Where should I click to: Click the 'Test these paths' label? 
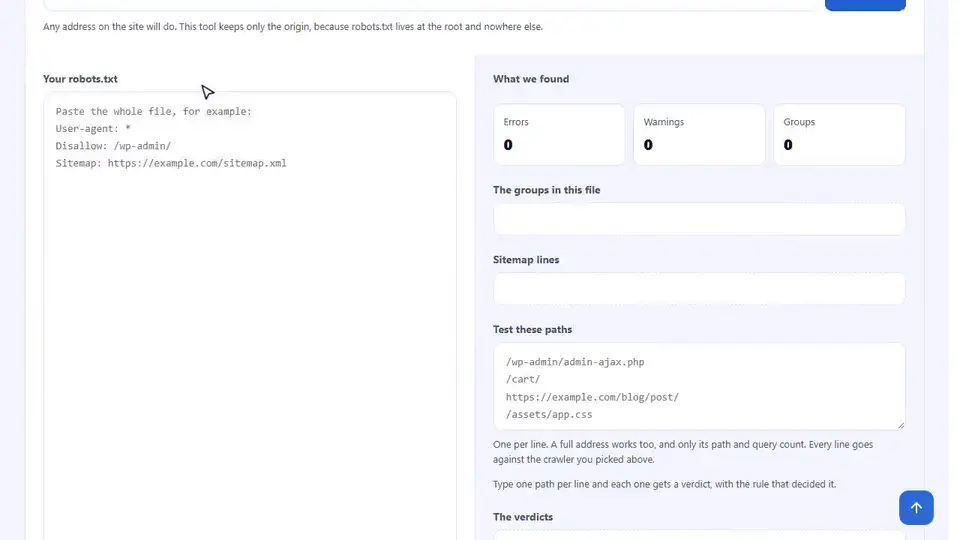(532, 329)
